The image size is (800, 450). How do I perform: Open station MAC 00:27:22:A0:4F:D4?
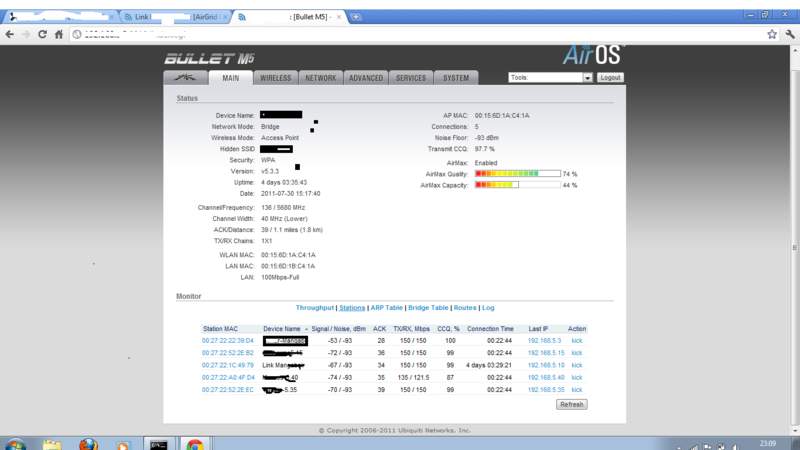coord(228,378)
